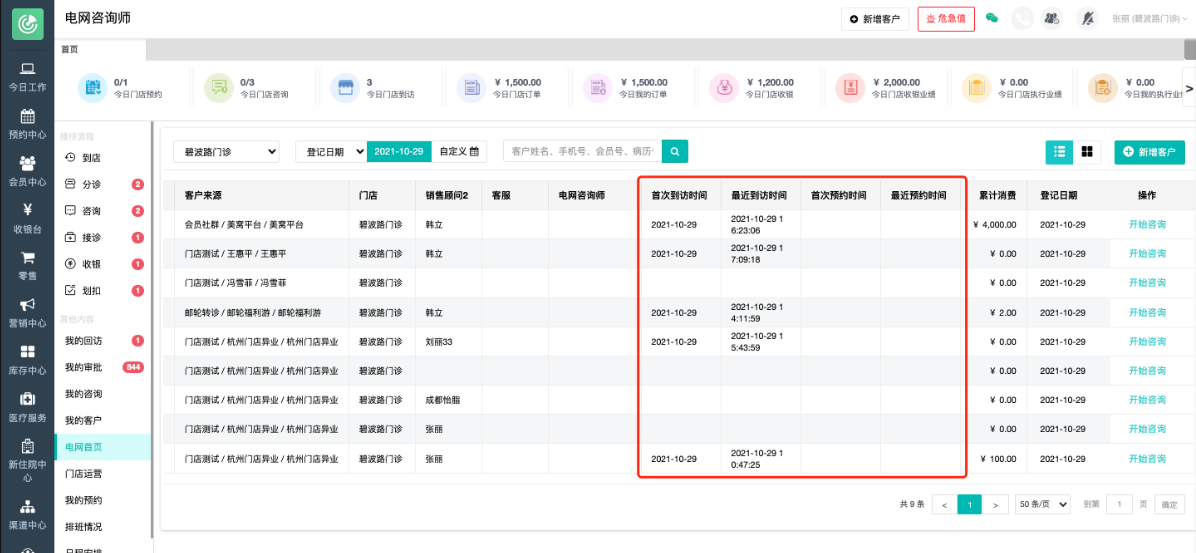
Task: Select highlighted 电网首页 menu item
Action: [103, 447]
